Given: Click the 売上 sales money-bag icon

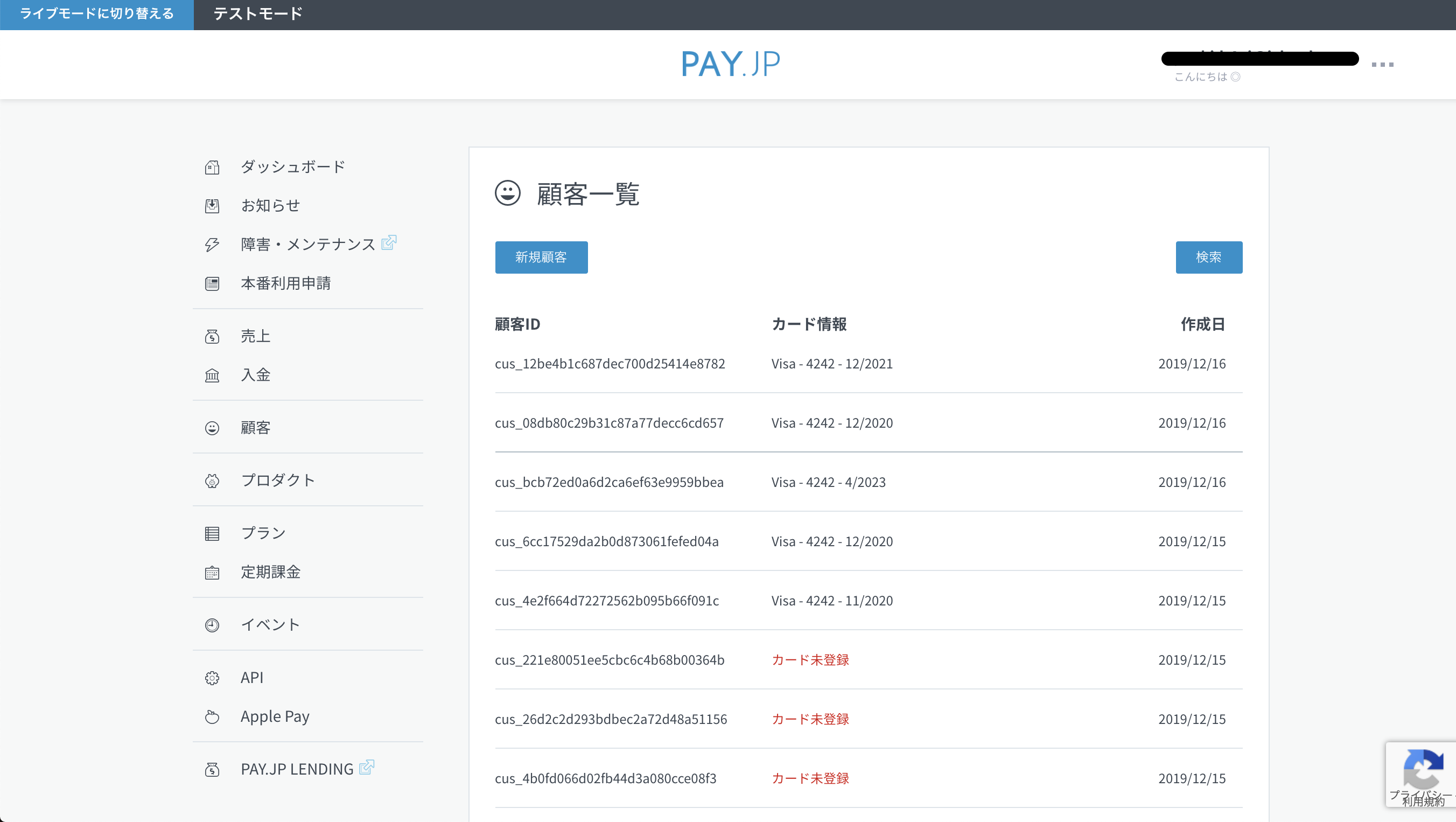Looking at the screenshot, I should (212, 337).
